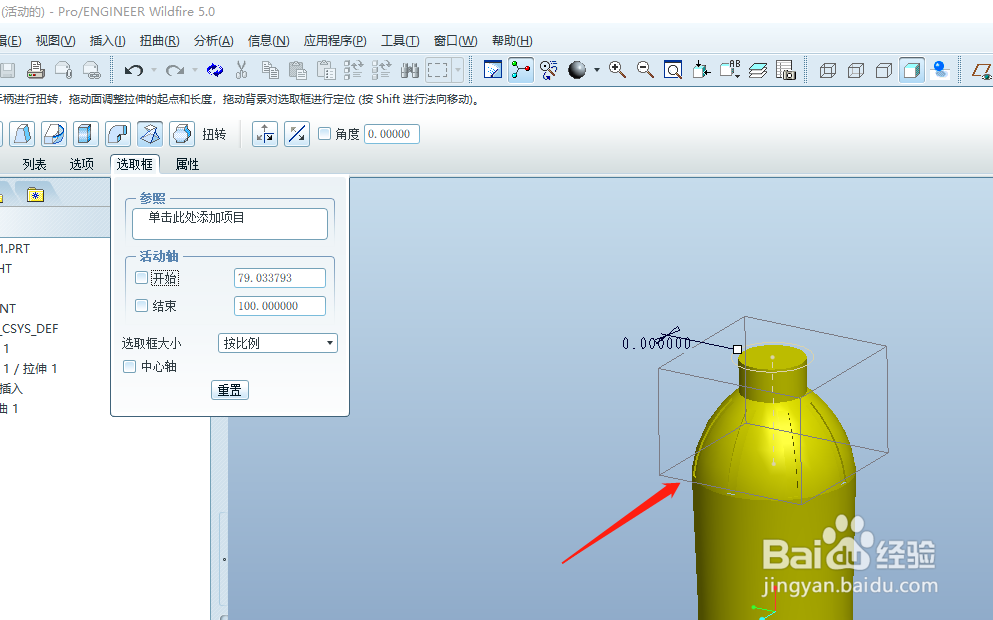Click the 结束 value field 100.000000
The image size is (993, 620).
pos(280,306)
